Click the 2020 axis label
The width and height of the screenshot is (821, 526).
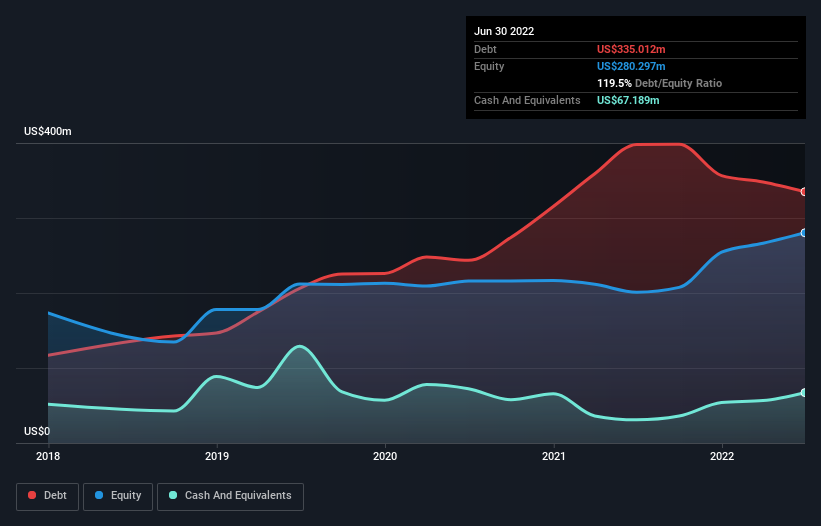pyautogui.click(x=385, y=456)
